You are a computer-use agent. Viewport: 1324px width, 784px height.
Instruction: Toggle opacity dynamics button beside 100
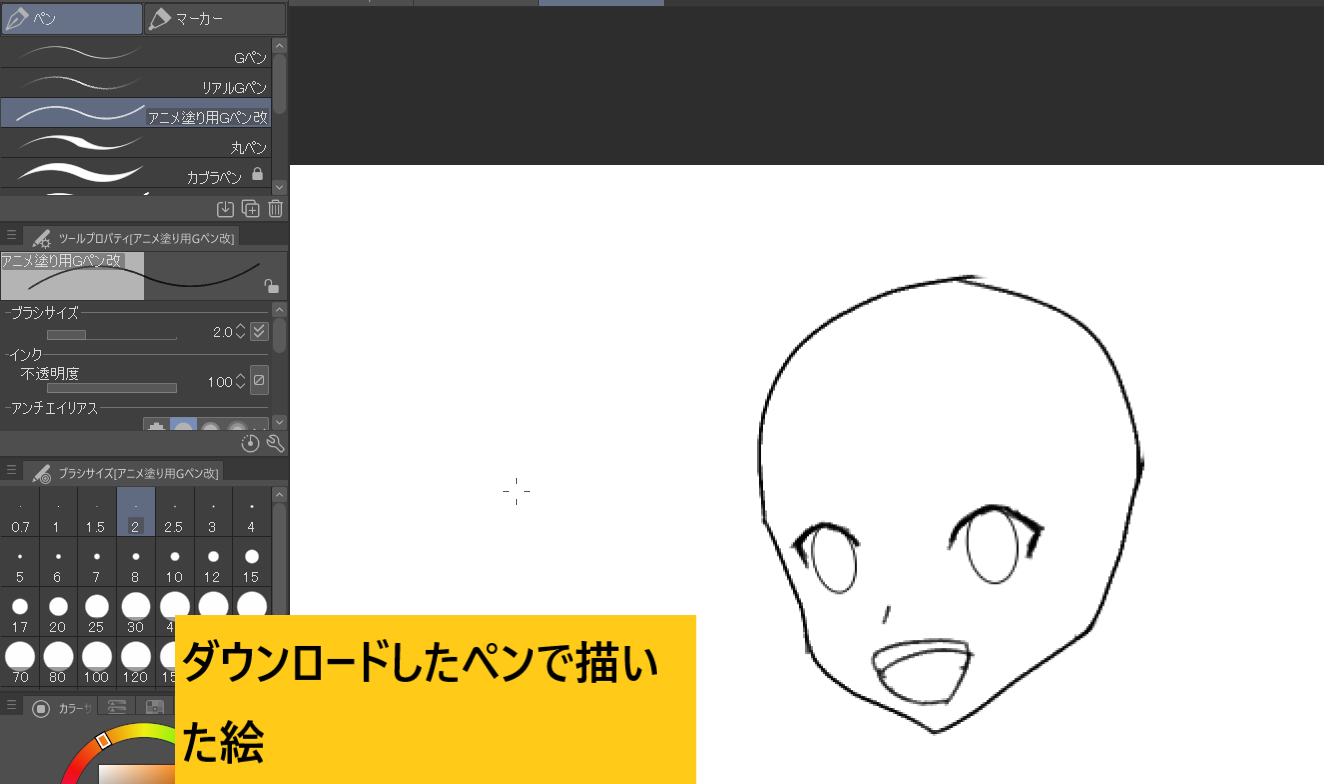(x=258, y=381)
